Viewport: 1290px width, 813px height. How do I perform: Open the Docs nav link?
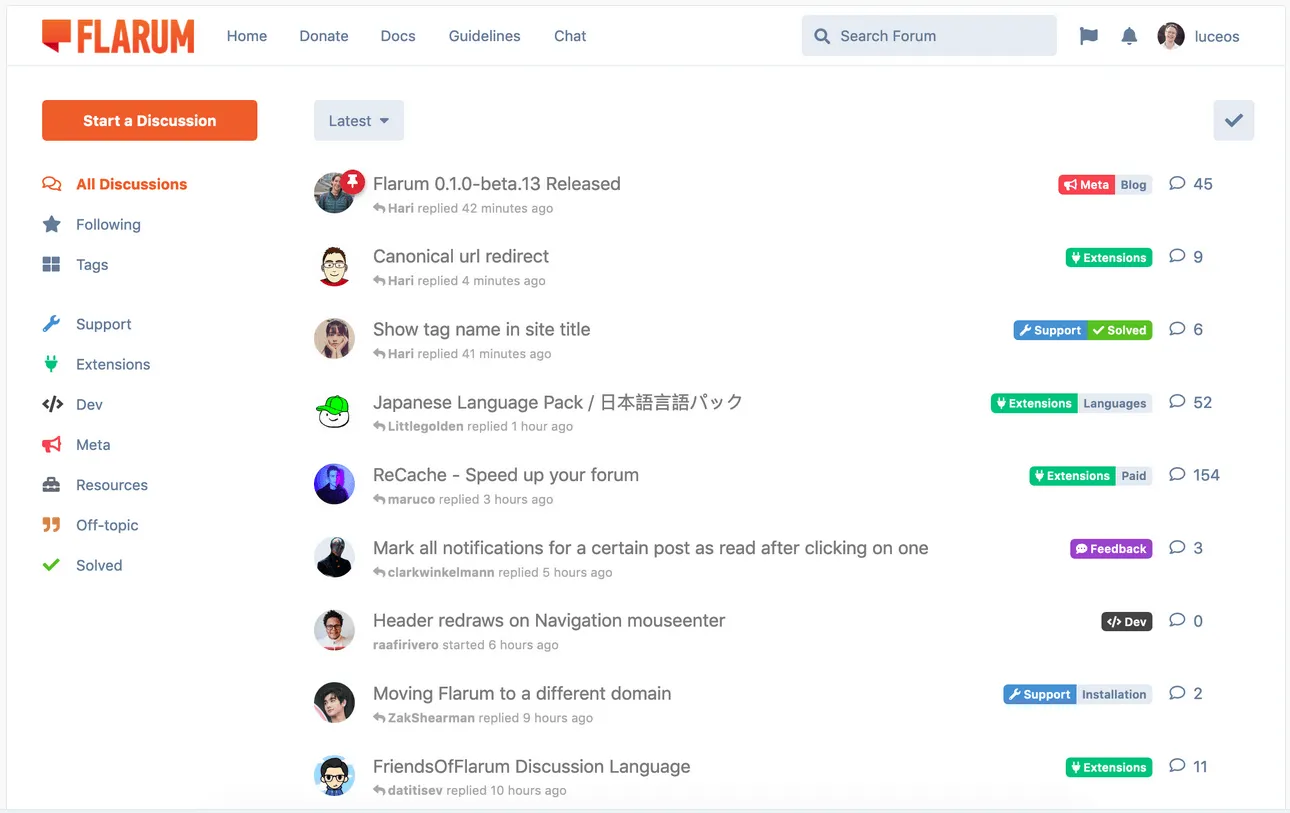(x=398, y=36)
